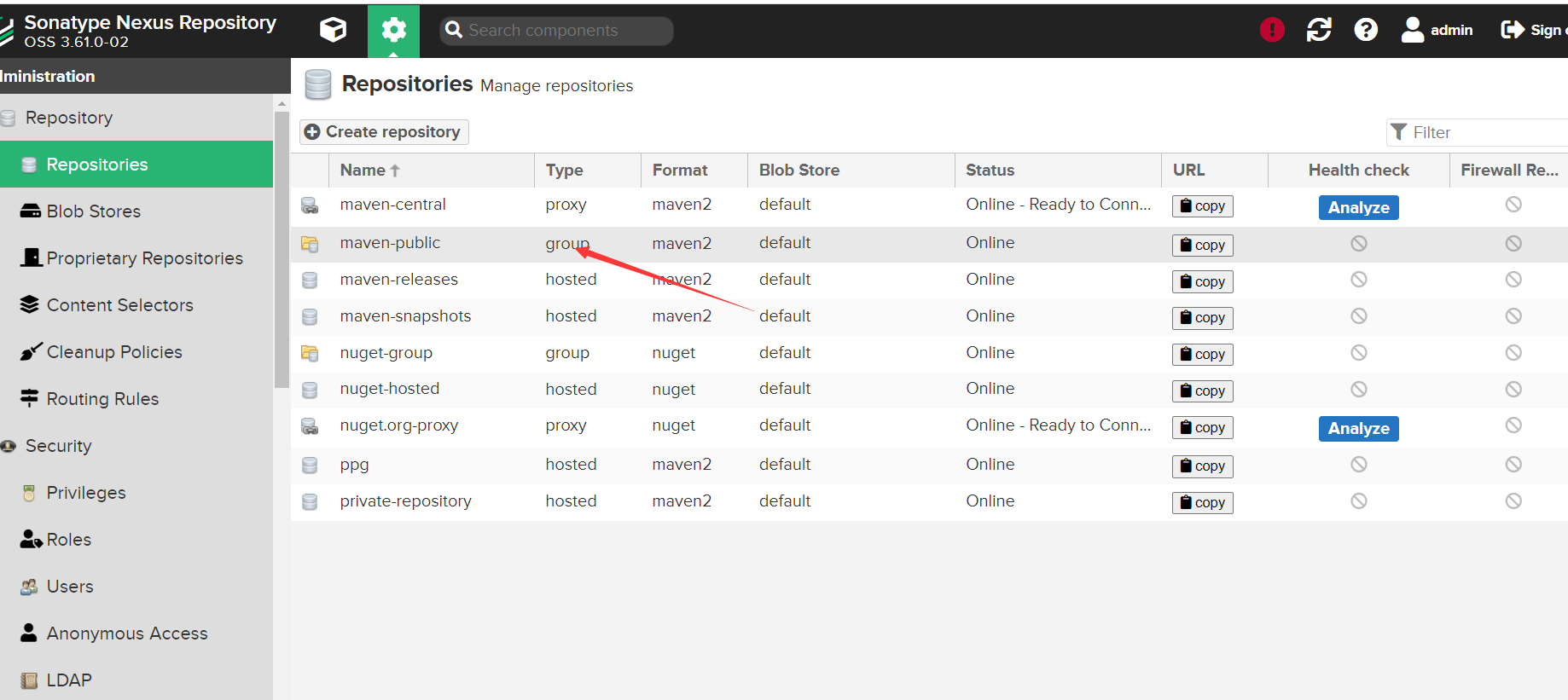Click the sidebar scrollbar up arrow
The height and width of the screenshot is (700, 1568).
[x=282, y=103]
